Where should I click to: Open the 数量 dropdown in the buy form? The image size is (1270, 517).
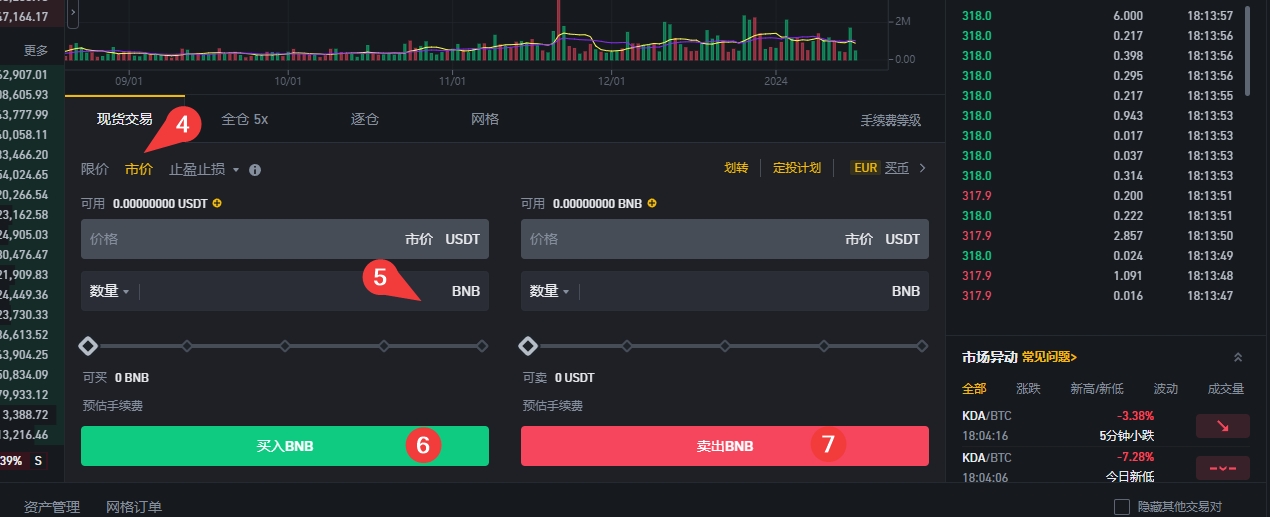coord(109,291)
